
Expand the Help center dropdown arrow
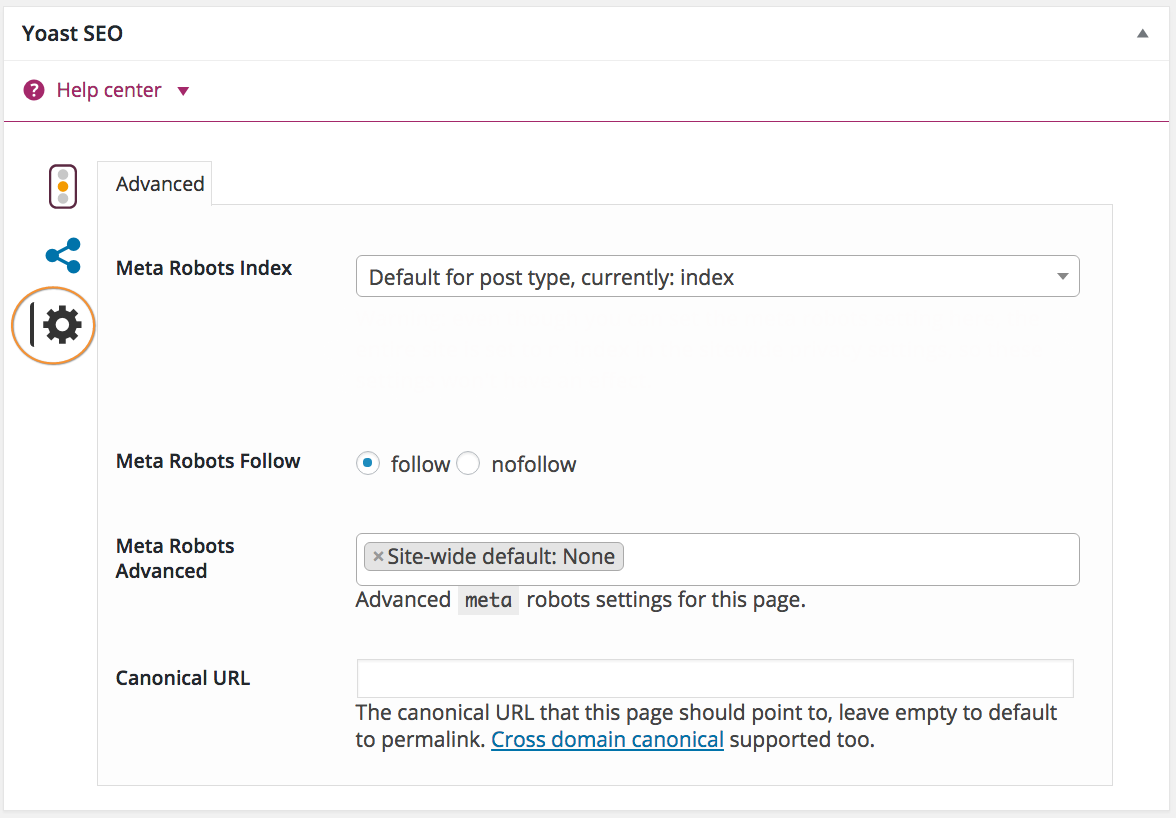pos(183,91)
